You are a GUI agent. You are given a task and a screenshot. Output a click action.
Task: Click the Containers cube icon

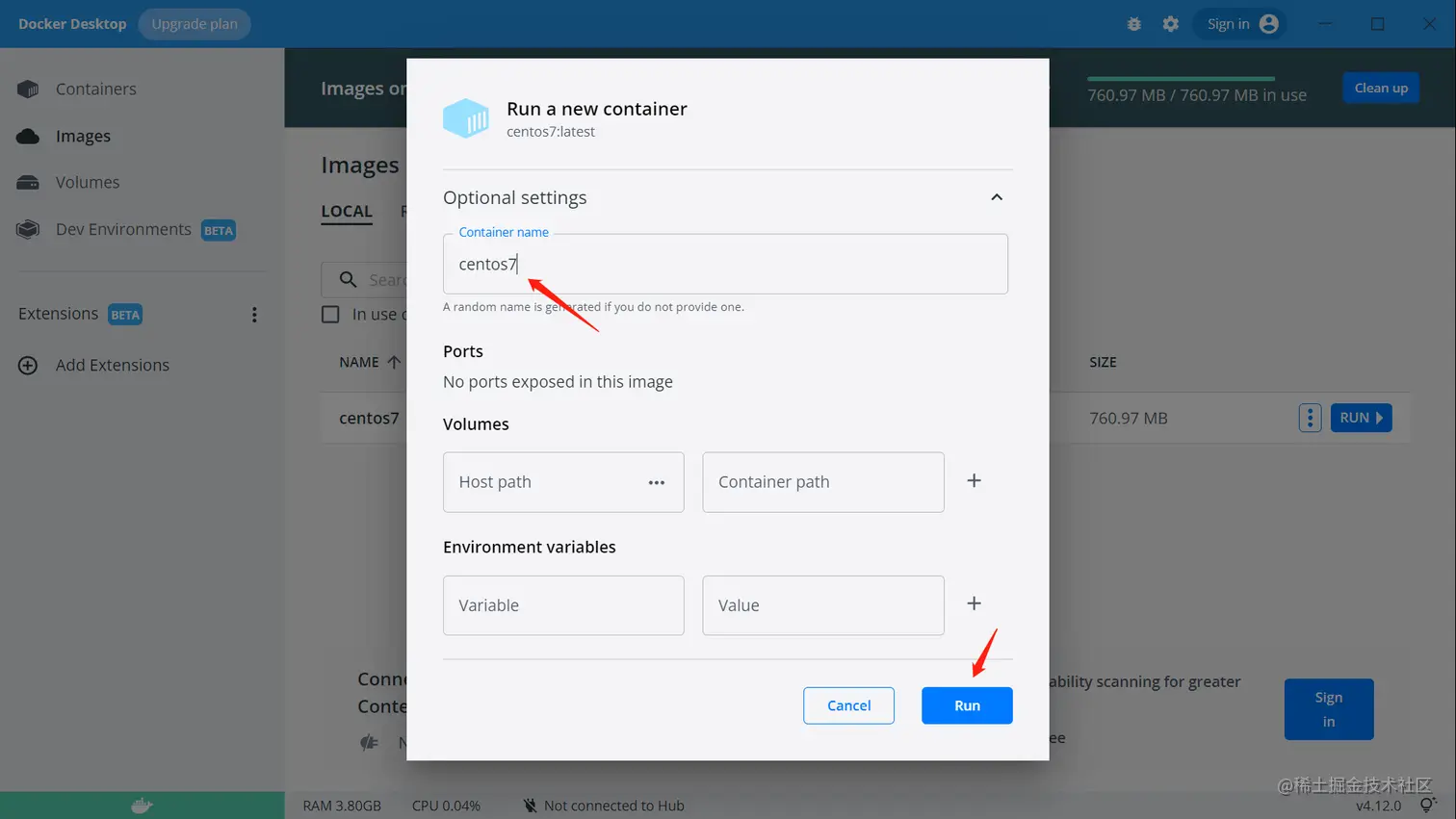28,89
